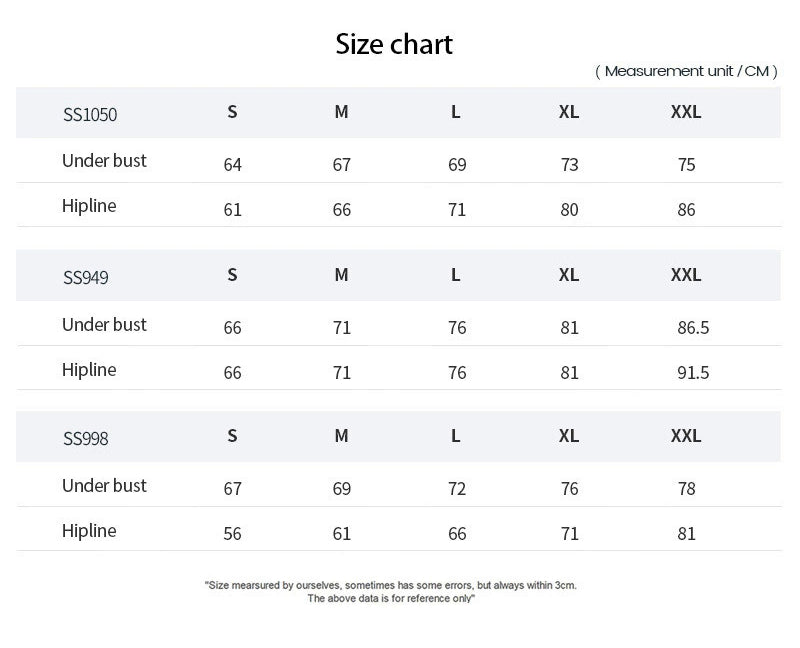Click the SS998 "Under bust" row label
Image resolution: width=800 pixels, height=648 pixels.
[x=104, y=486]
